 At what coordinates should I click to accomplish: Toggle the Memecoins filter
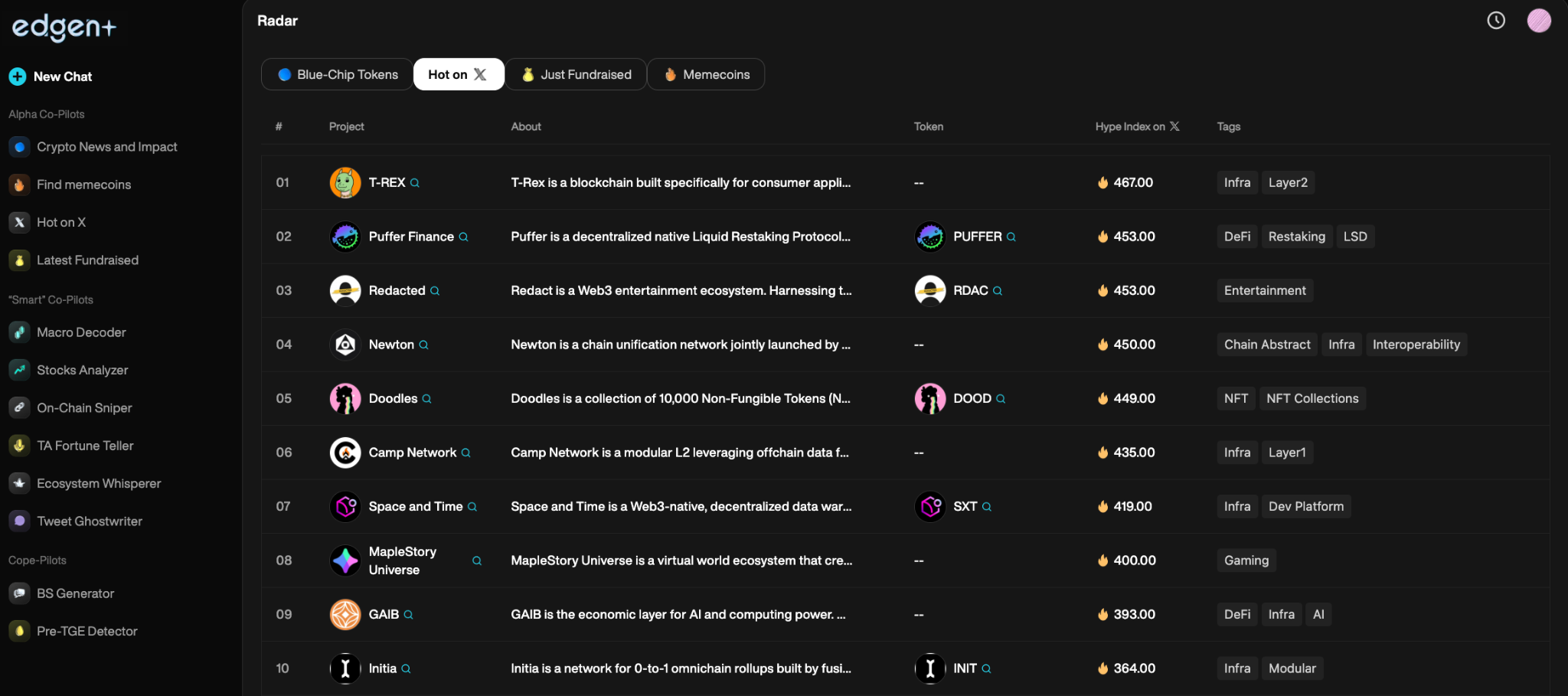[705, 74]
